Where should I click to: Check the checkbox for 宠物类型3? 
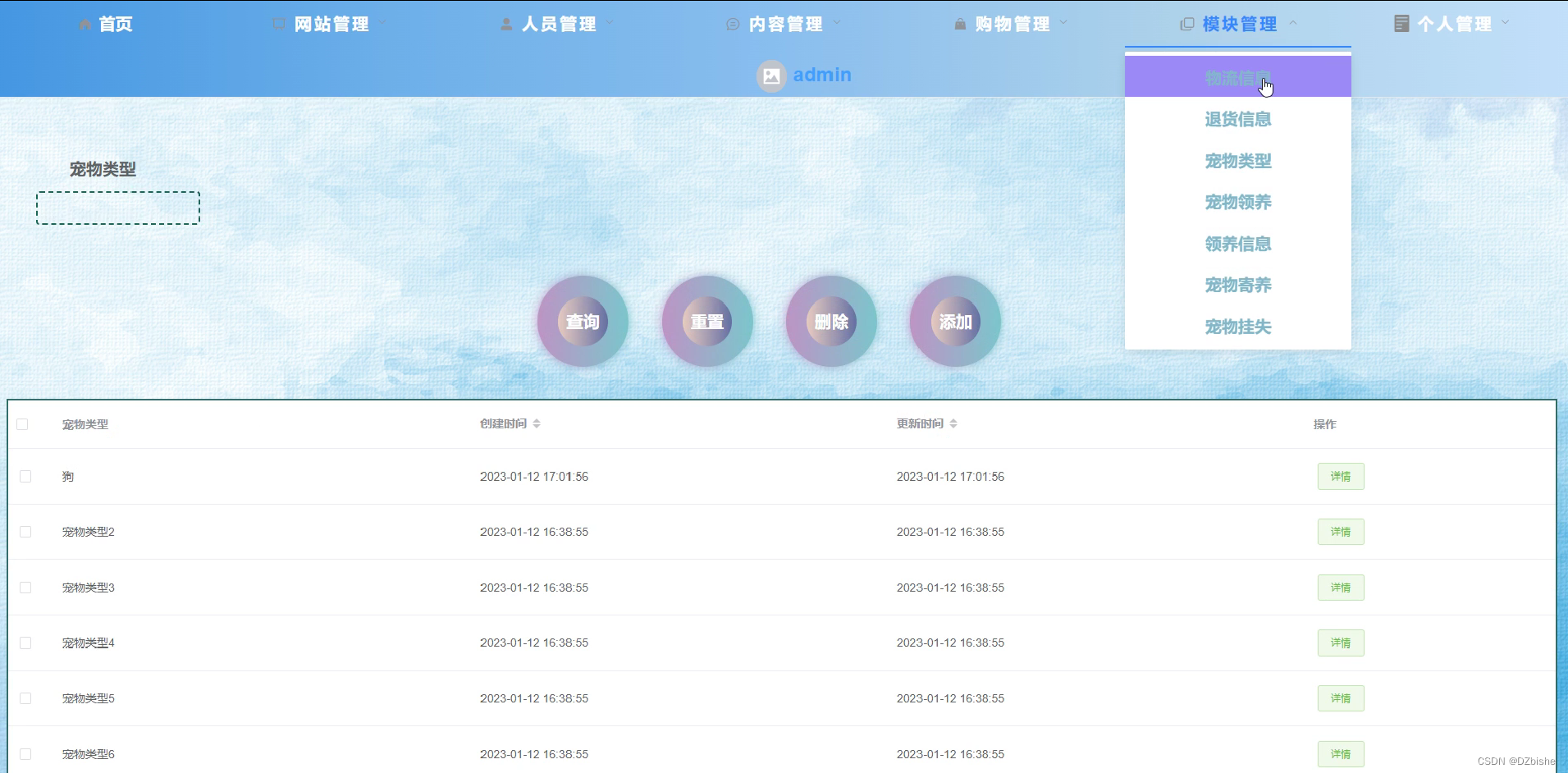click(25, 588)
